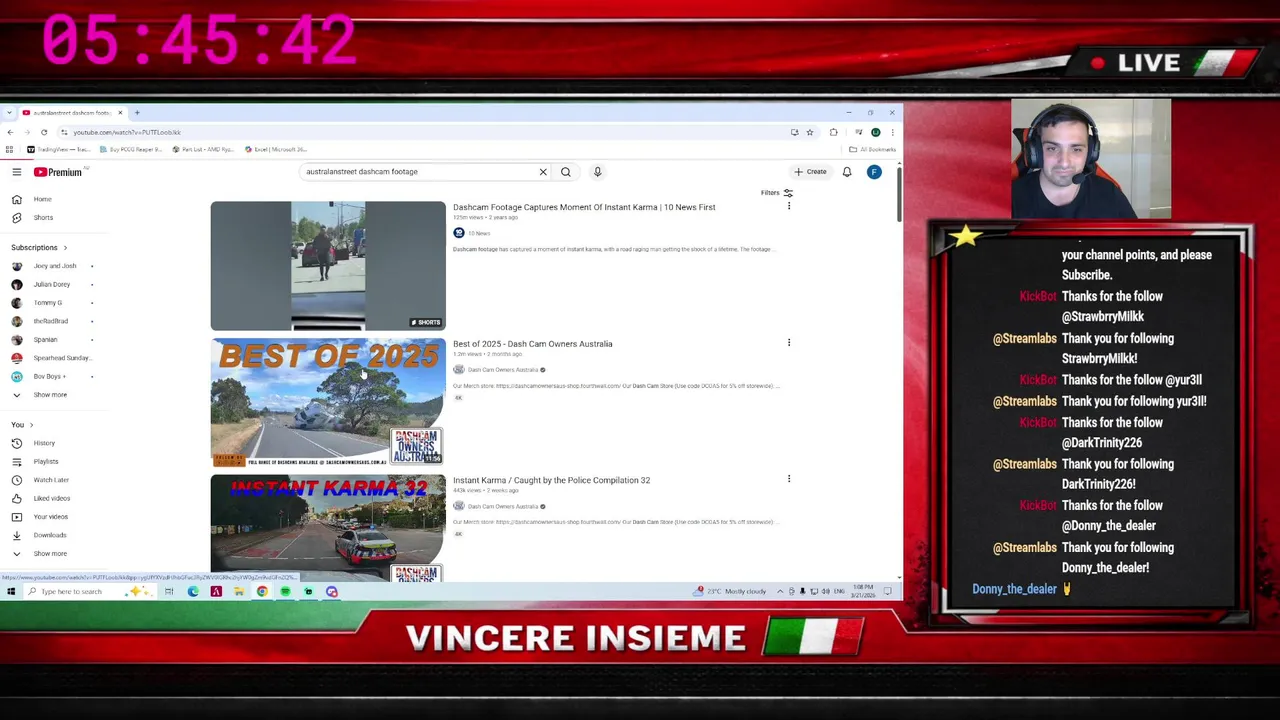Expand Show more under You section
This screenshot has height=720, width=1280.
(39, 554)
